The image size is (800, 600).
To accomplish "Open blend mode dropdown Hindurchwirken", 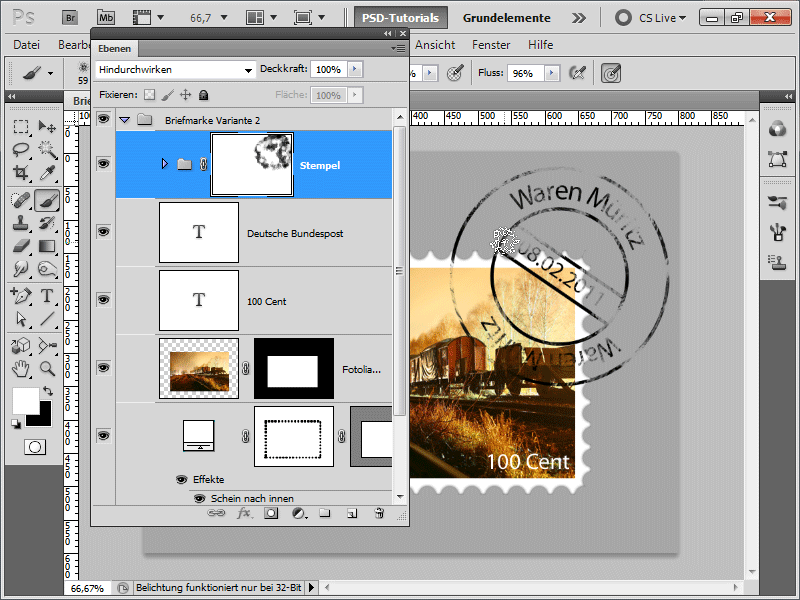I will [x=175, y=70].
